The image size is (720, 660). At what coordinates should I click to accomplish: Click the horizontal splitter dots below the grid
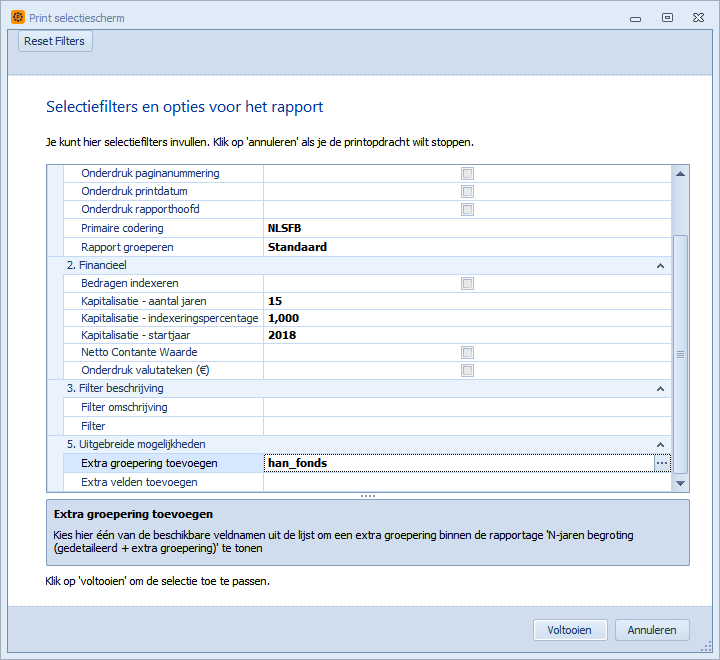tap(368, 496)
